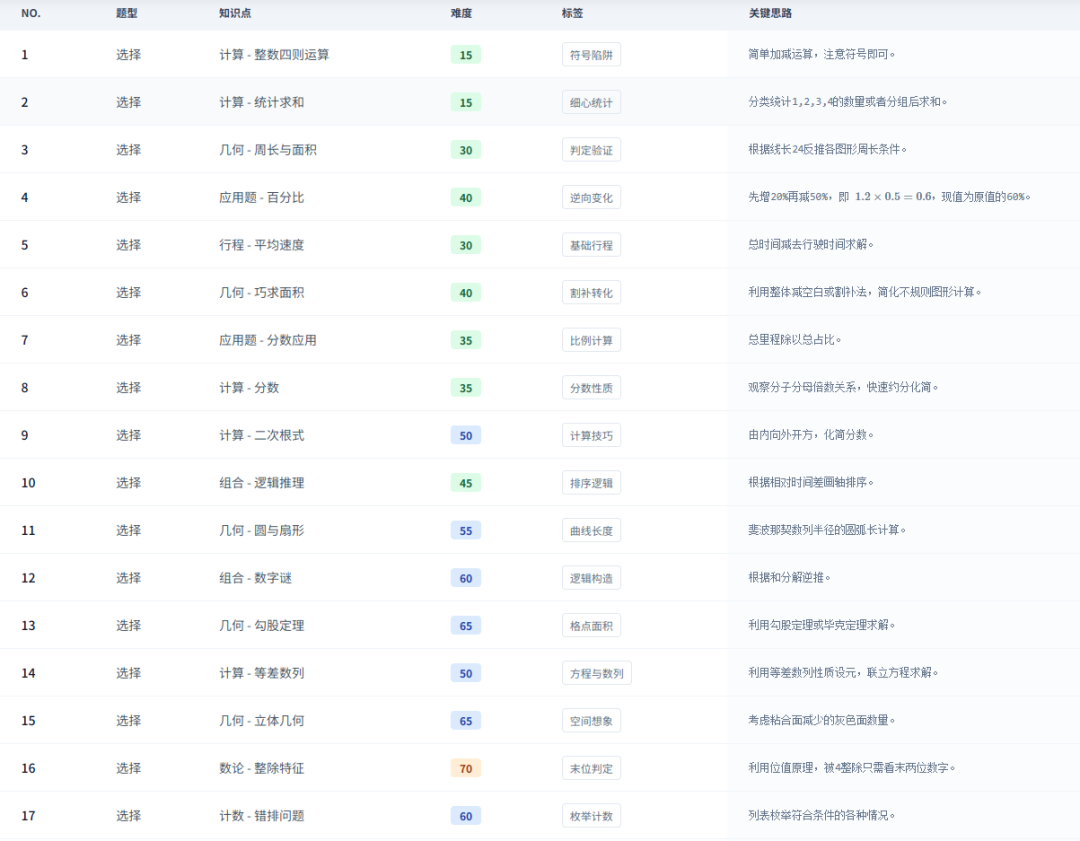Click the 逆向变化 tag
Image resolution: width=1080 pixels, height=841 pixels.
pyautogui.click(x=591, y=198)
